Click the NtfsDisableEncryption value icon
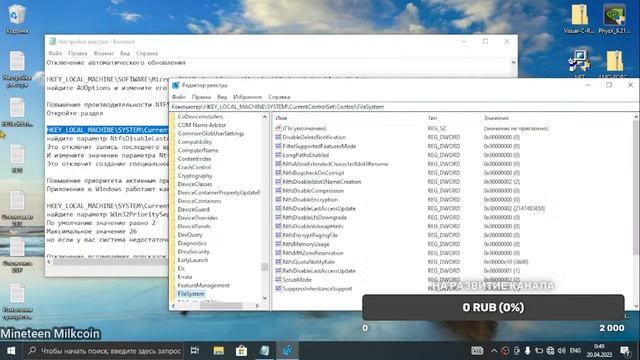 [278, 200]
